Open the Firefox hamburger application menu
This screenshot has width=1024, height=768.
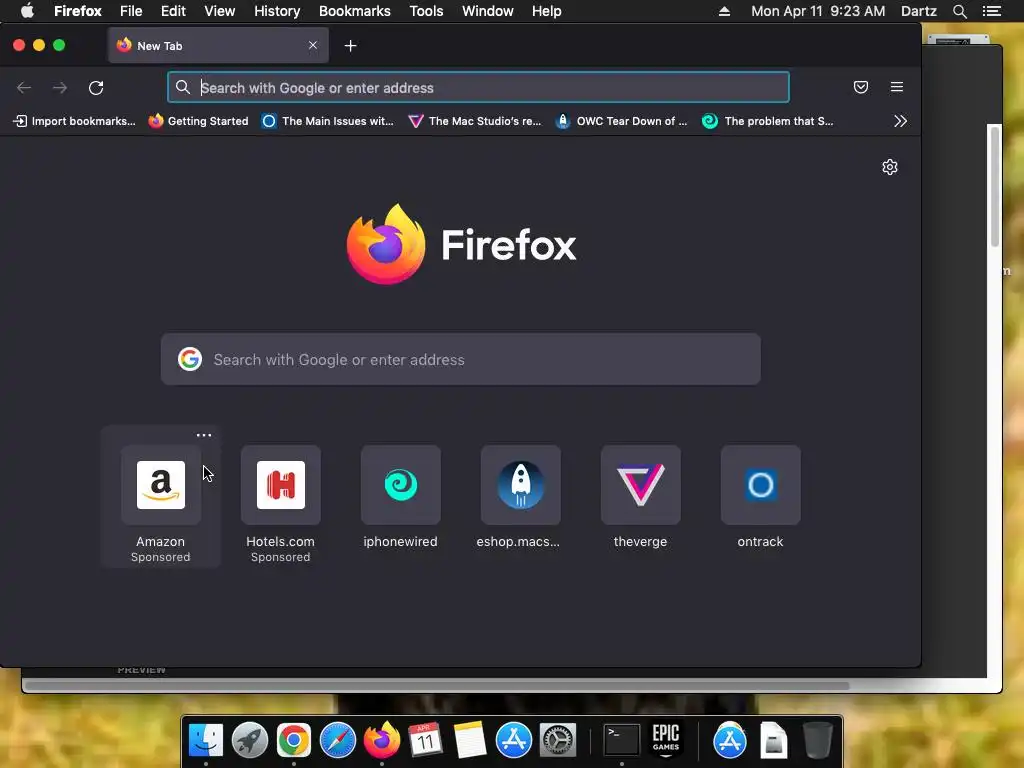(x=897, y=87)
